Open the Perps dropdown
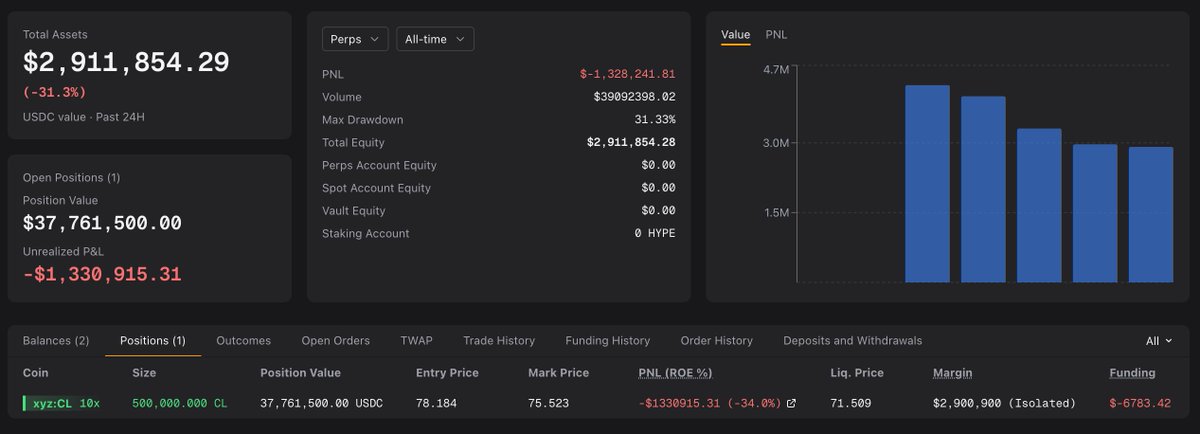Image resolution: width=1200 pixels, height=434 pixels. tap(355, 39)
